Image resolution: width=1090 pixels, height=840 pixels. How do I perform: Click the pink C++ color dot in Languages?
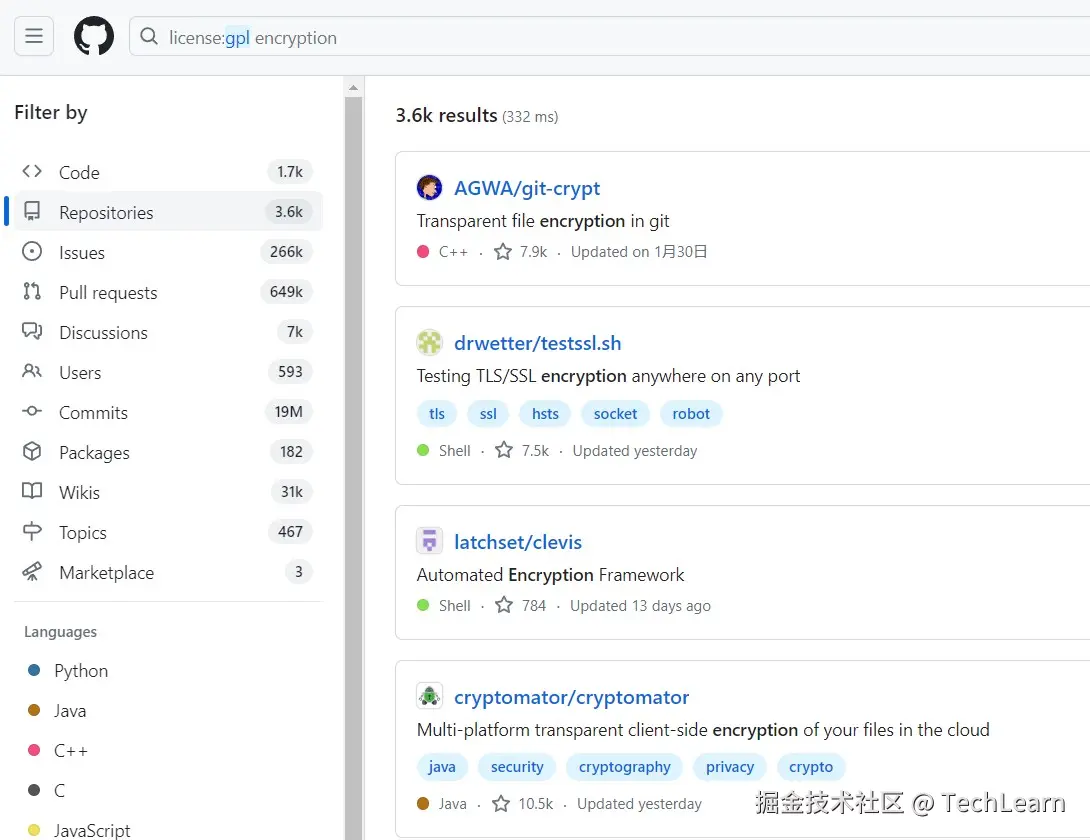tap(33, 750)
